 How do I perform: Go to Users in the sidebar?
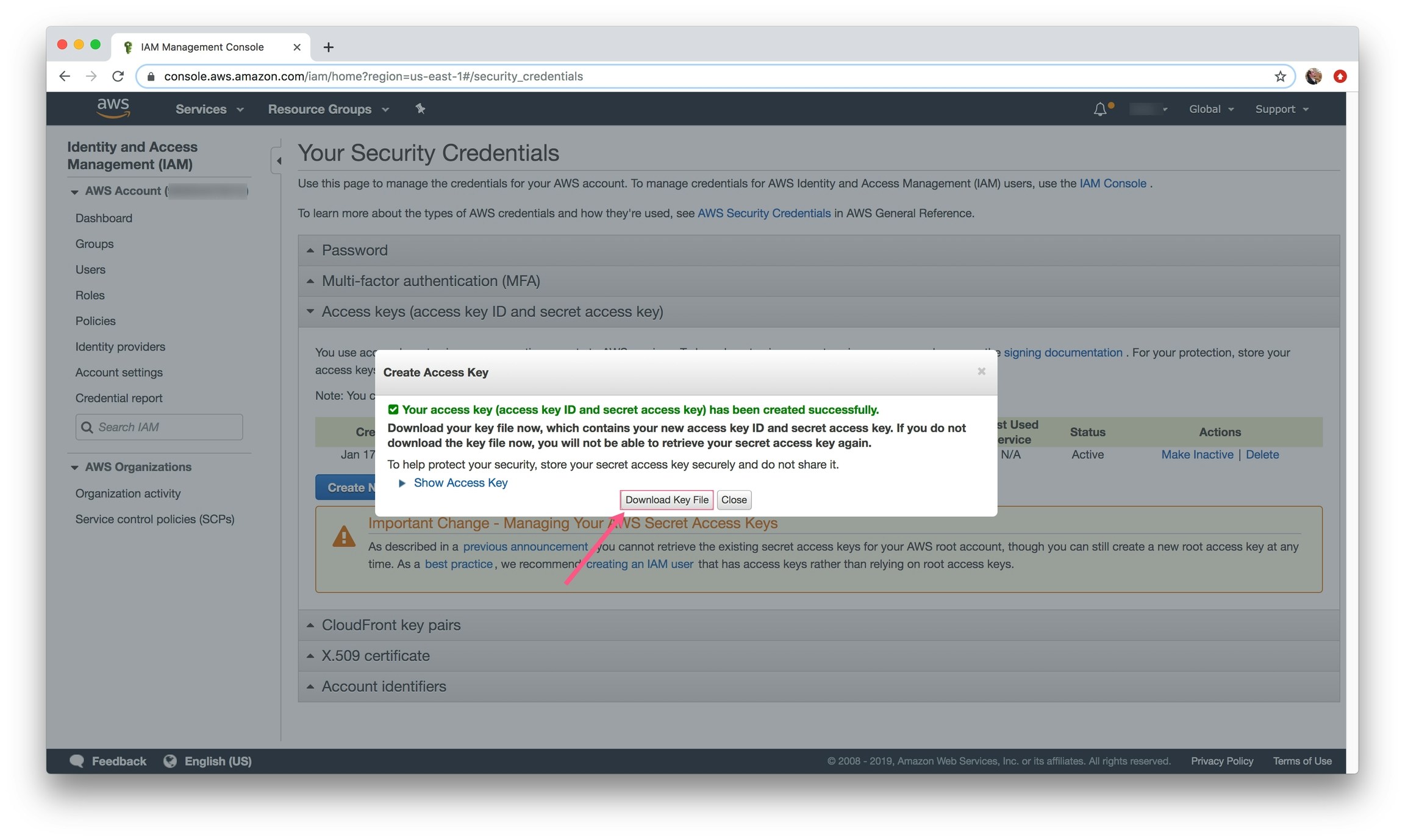pyautogui.click(x=90, y=269)
